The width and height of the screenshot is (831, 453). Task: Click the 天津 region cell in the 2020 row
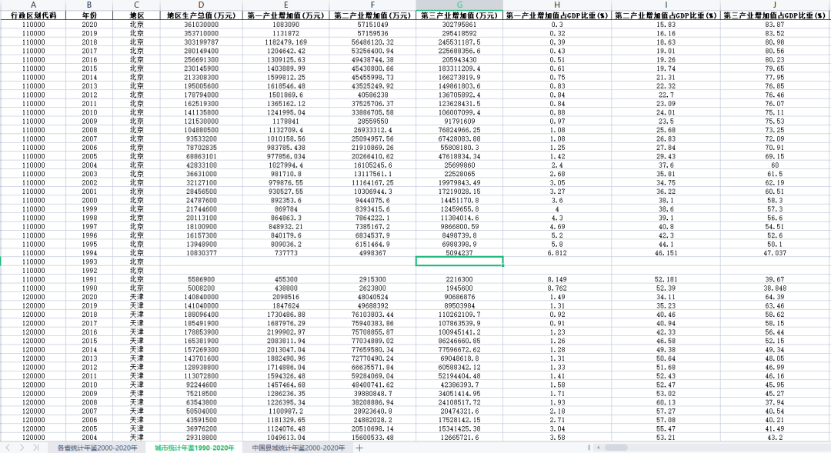click(137, 297)
